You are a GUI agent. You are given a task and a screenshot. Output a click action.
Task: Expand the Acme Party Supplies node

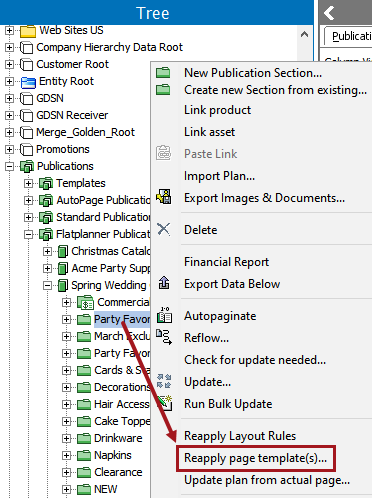pos(47,269)
